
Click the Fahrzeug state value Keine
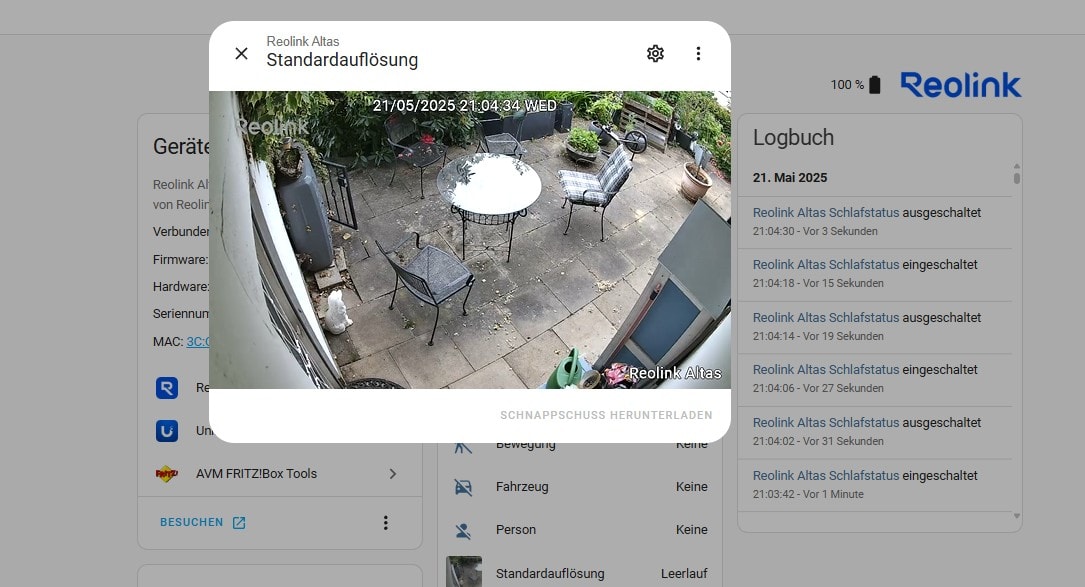(x=691, y=487)
